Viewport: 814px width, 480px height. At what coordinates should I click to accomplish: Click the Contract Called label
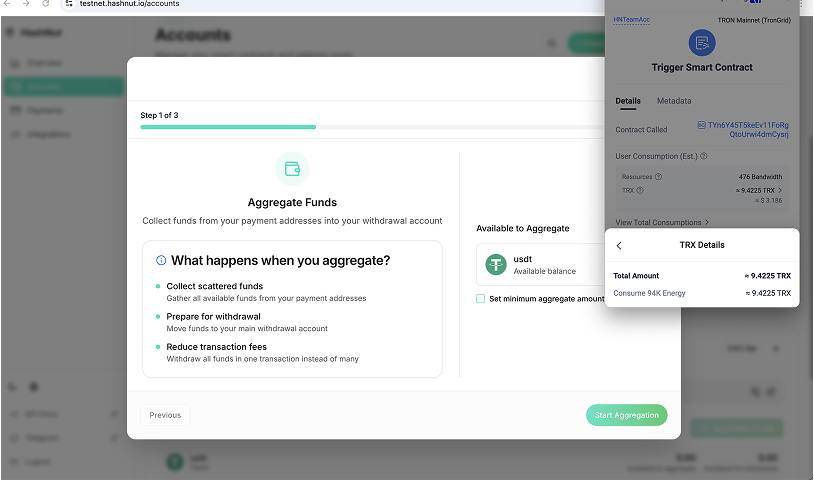tap(641, 130)
